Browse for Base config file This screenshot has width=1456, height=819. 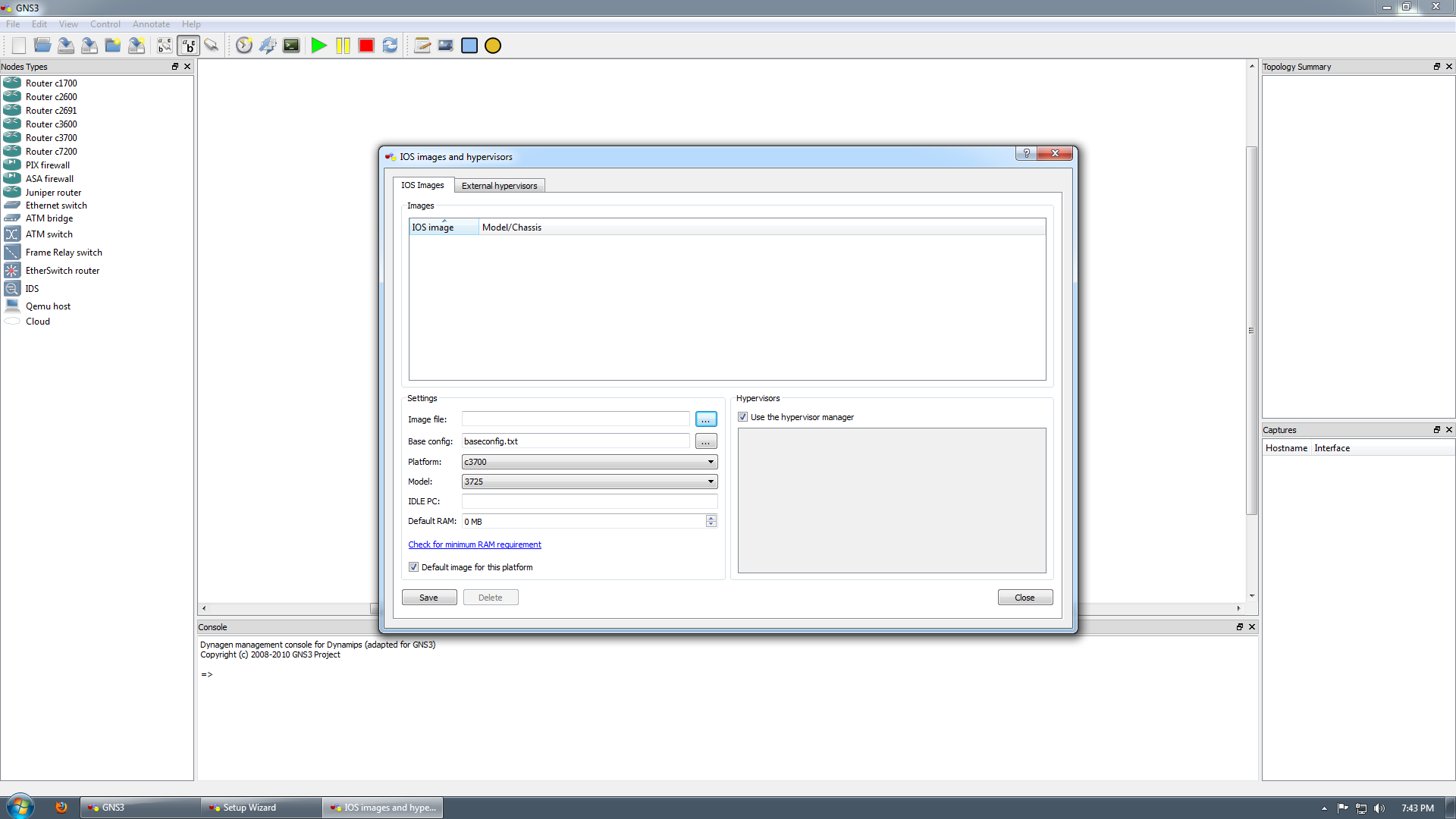[706, 441]
